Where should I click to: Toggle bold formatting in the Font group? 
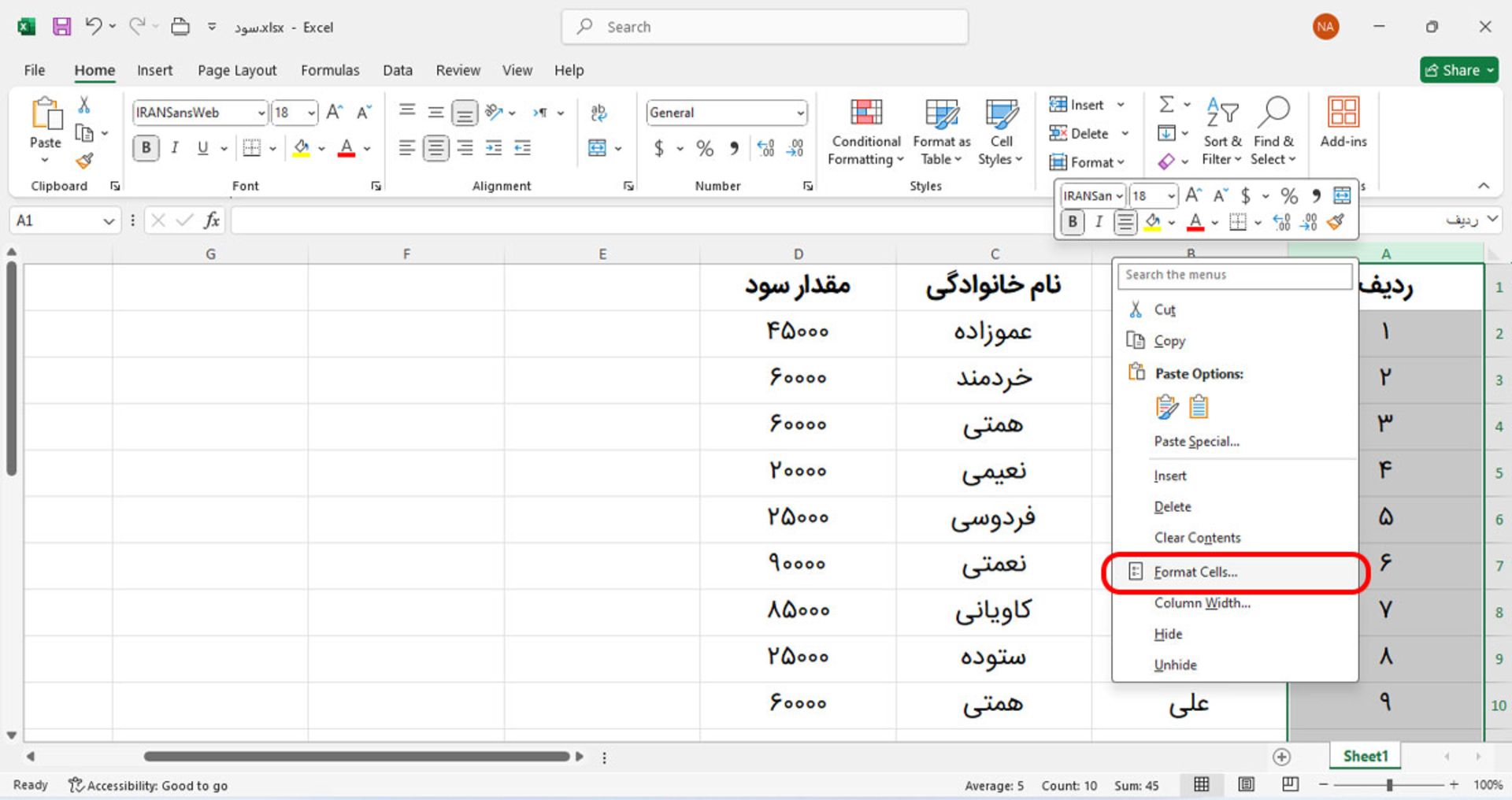(146, 147)
